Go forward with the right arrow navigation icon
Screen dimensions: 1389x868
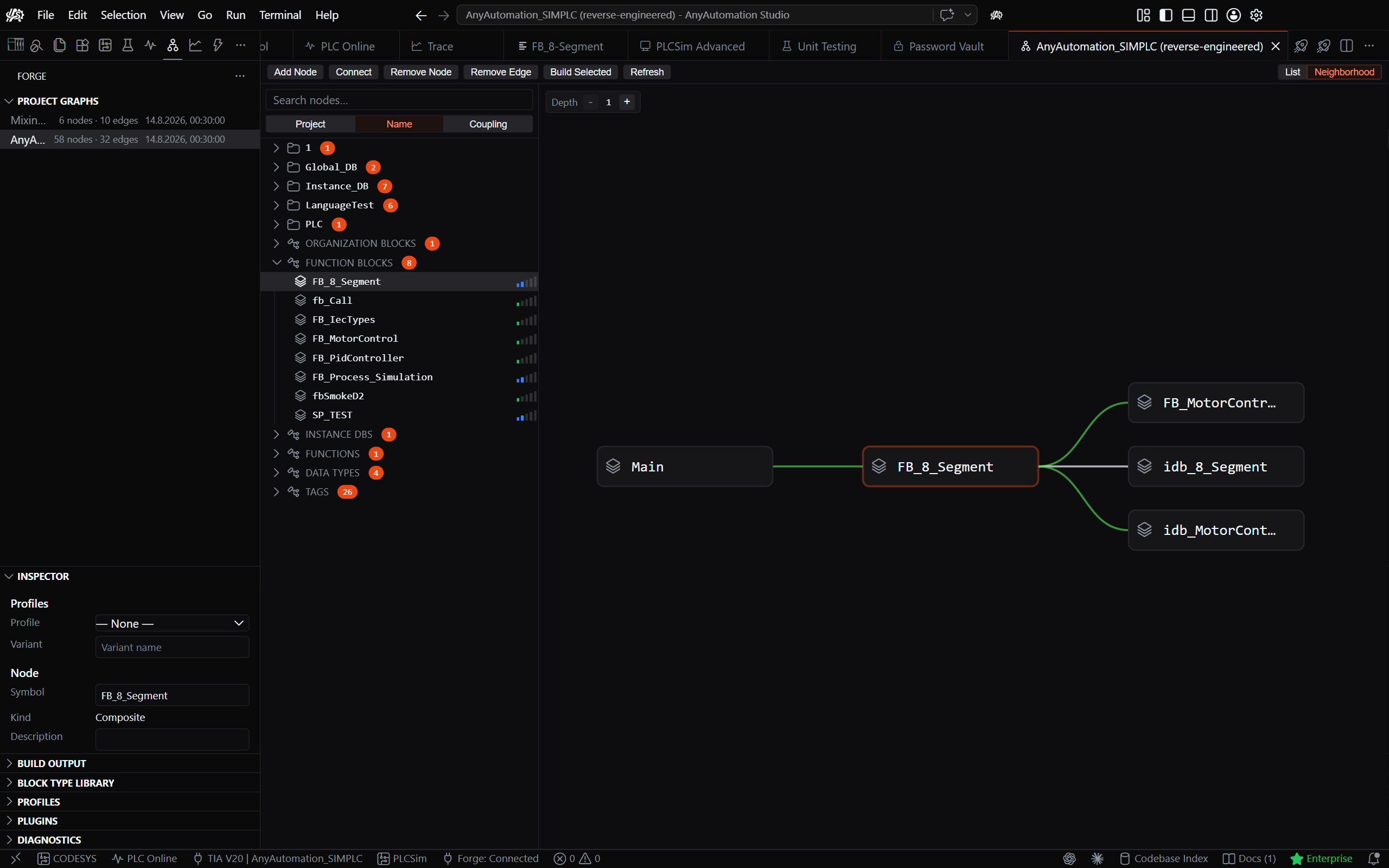click(x=444, y=15)
